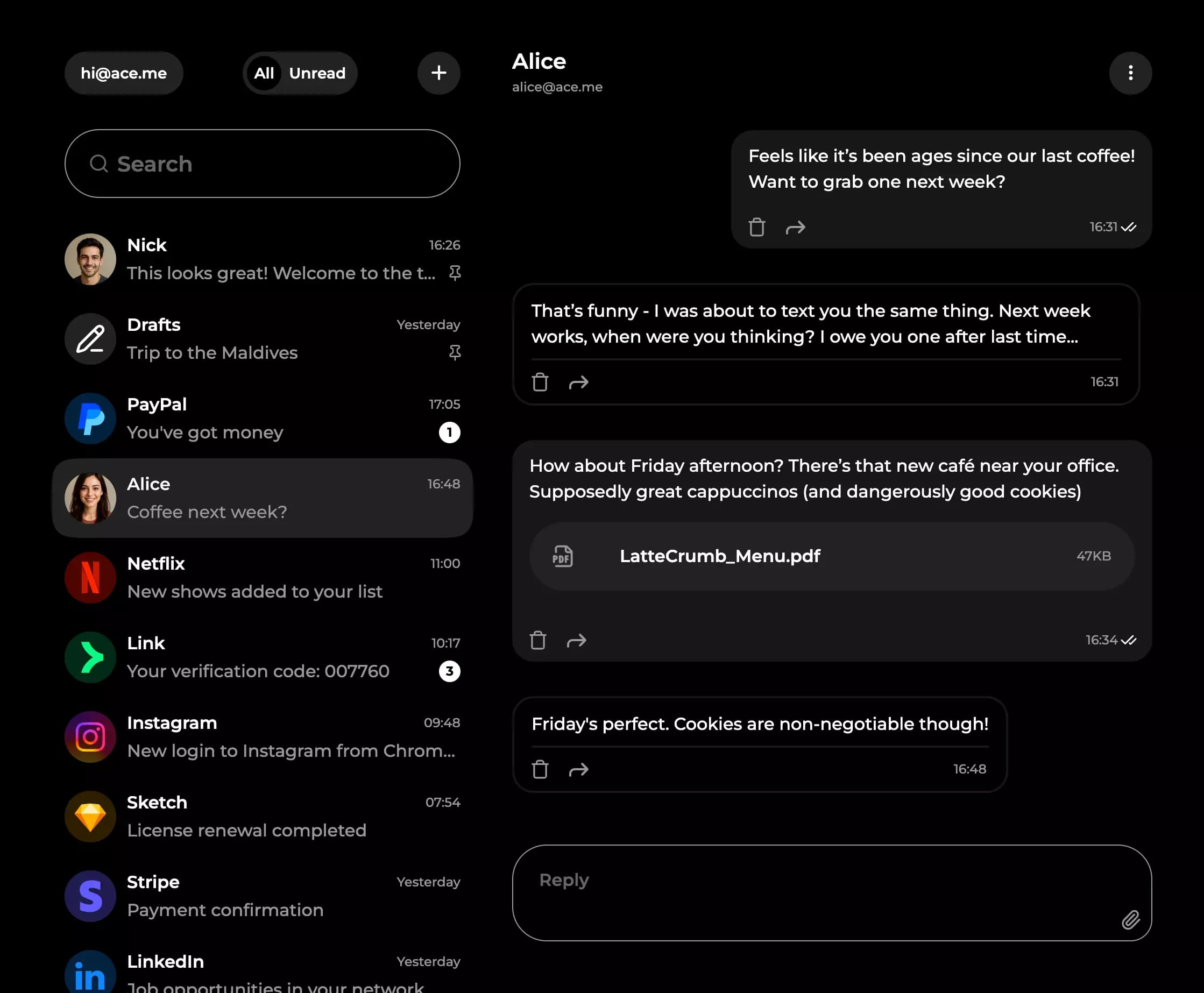1204x993 pixels.
Task: Click the PDF file icon on the attachment
Action: [562, 556]
